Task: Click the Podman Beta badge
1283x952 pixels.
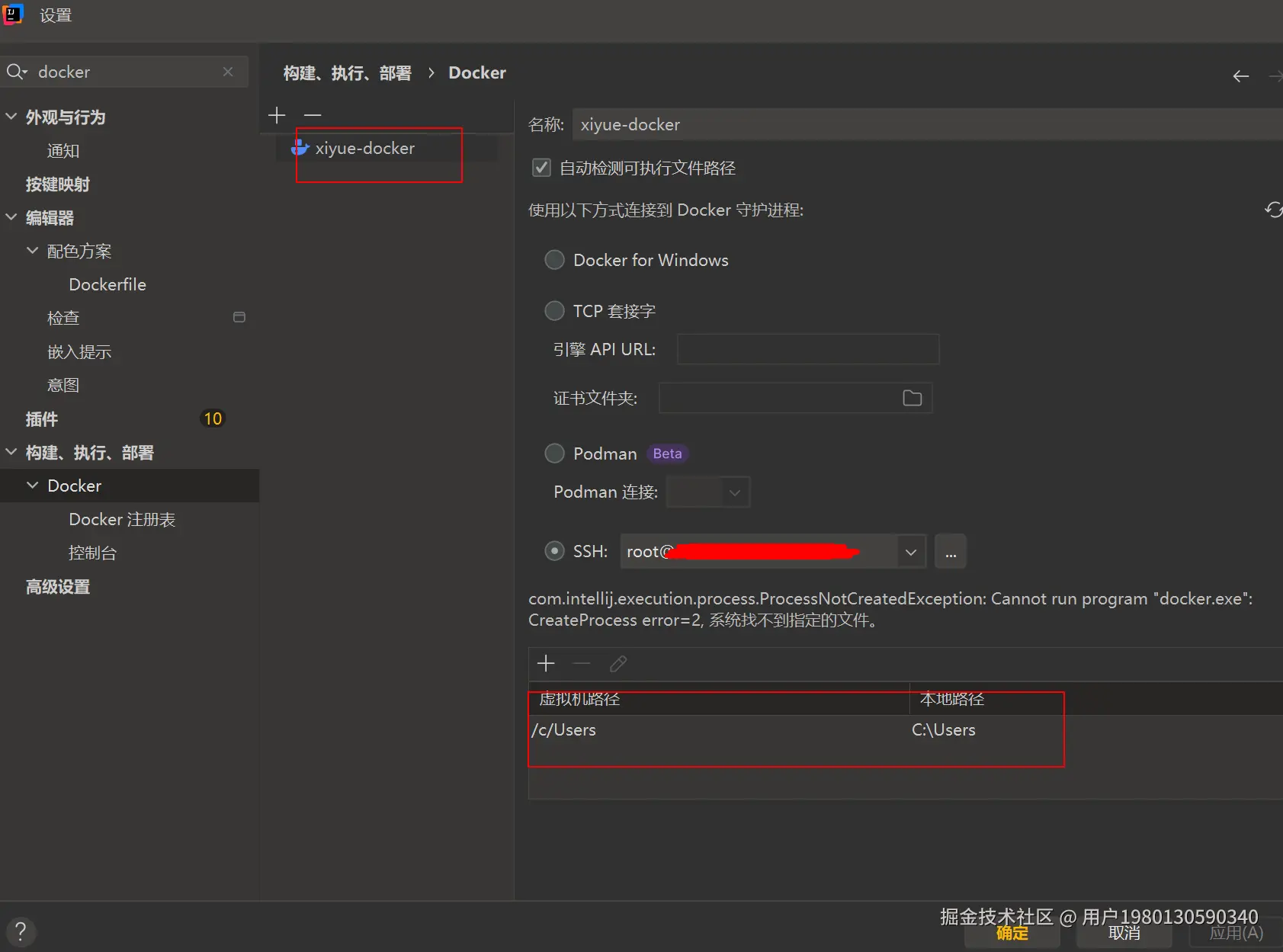Action: click(667, 454)
